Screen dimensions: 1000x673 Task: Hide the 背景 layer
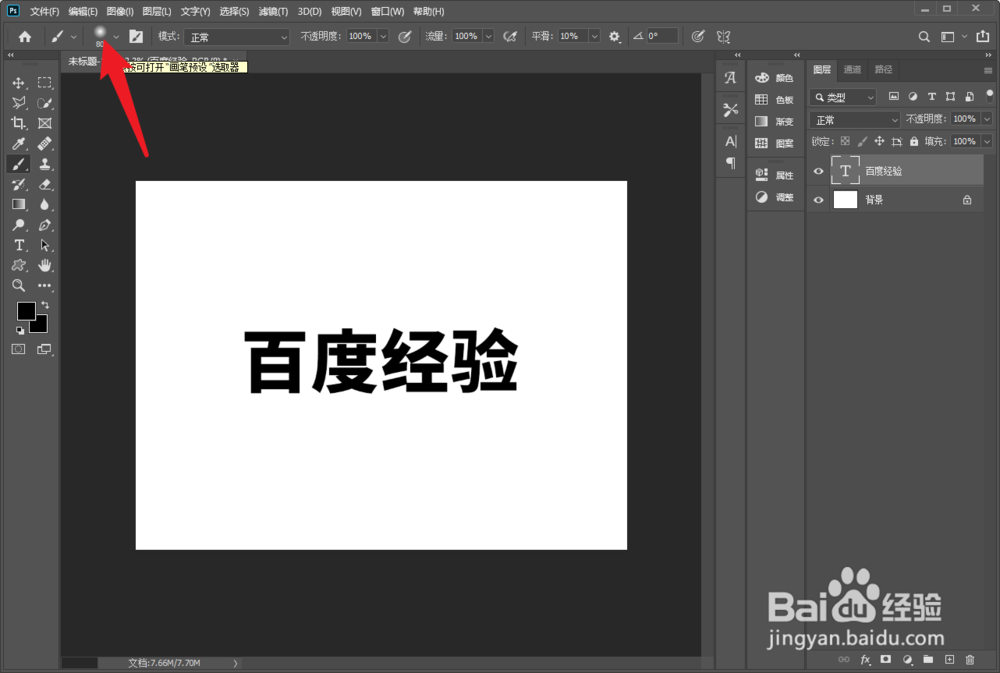pos(818,200)
